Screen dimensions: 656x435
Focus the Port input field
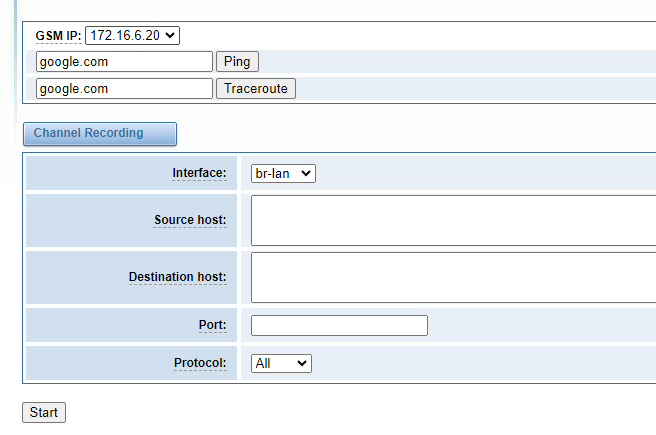(x=339, y=325)
